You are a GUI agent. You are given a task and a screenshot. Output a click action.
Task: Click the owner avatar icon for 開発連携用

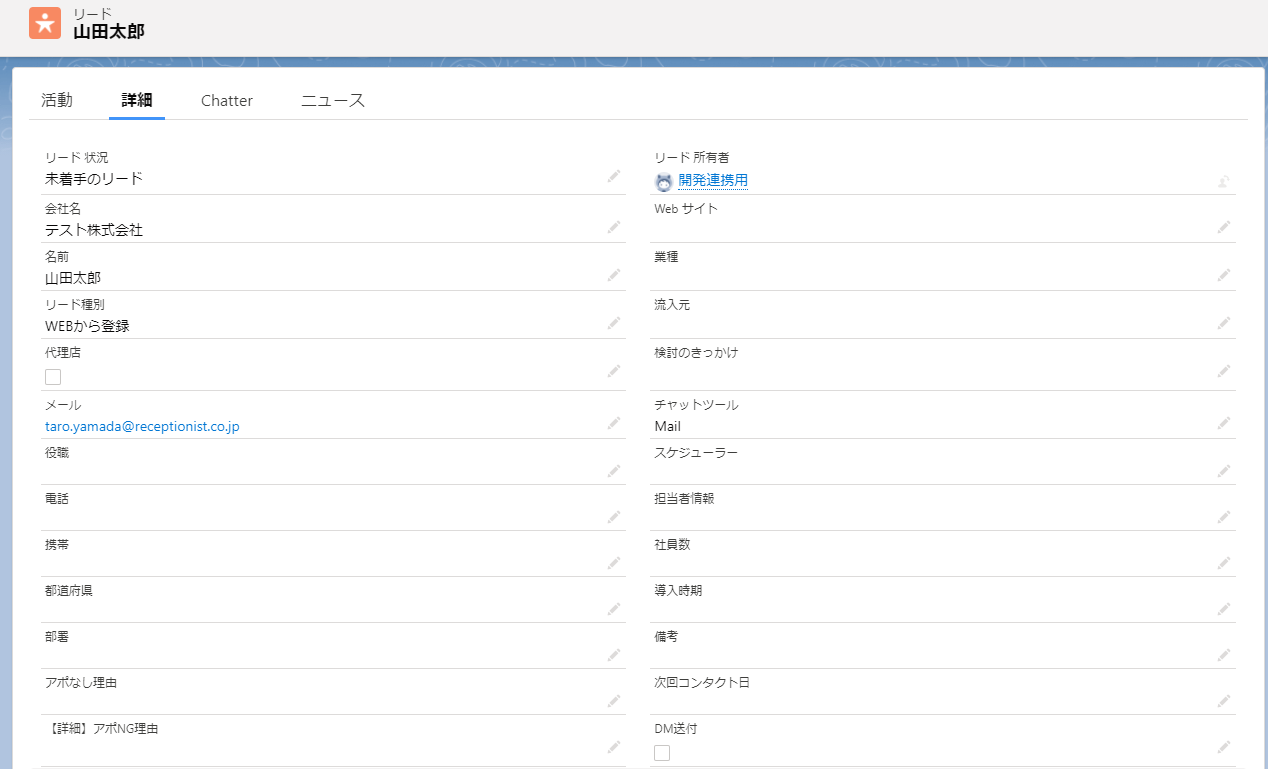(x=664, y=182)
